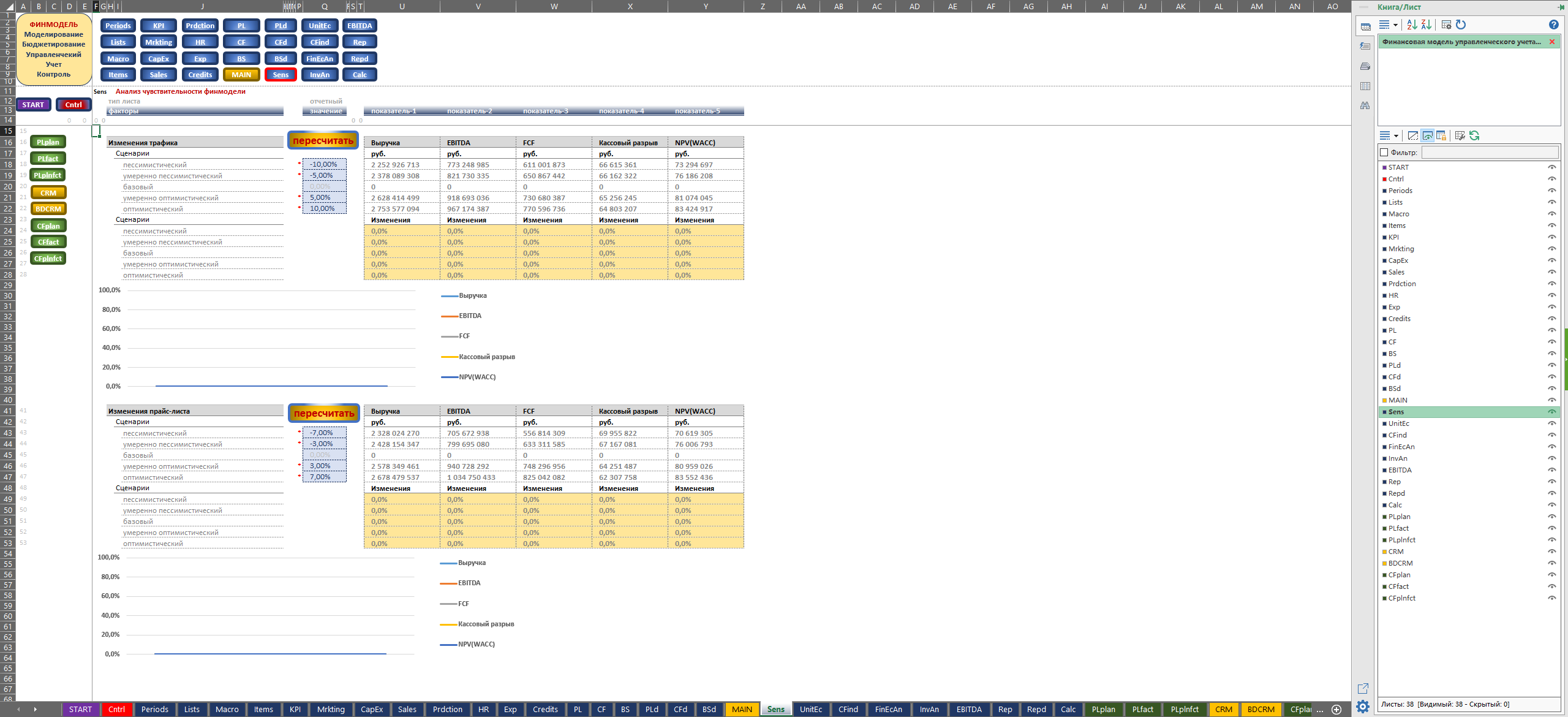This screenshot has width=1568, height=717.
Task: Click the MAIN navigation button
Action: [241, 75]
